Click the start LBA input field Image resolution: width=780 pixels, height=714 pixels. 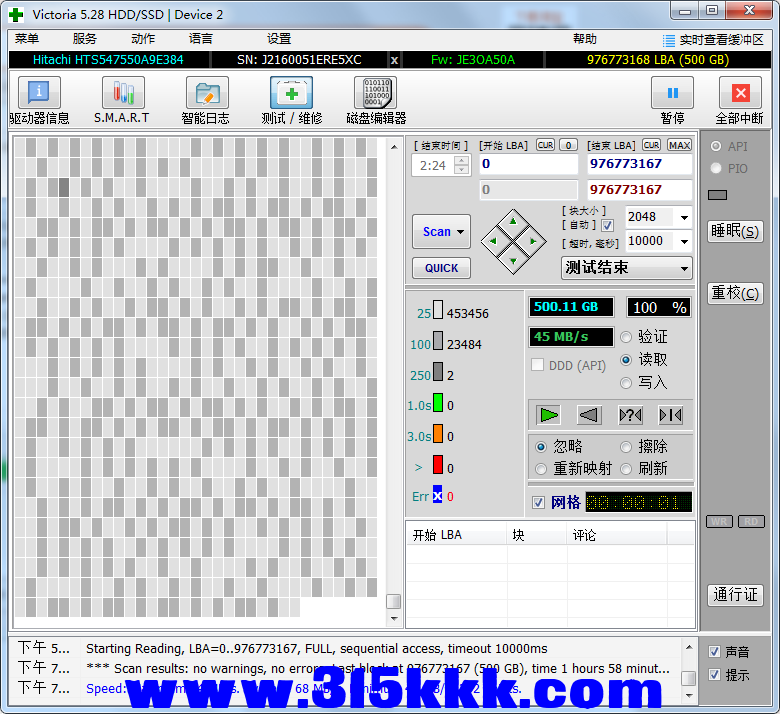(528, 164)
